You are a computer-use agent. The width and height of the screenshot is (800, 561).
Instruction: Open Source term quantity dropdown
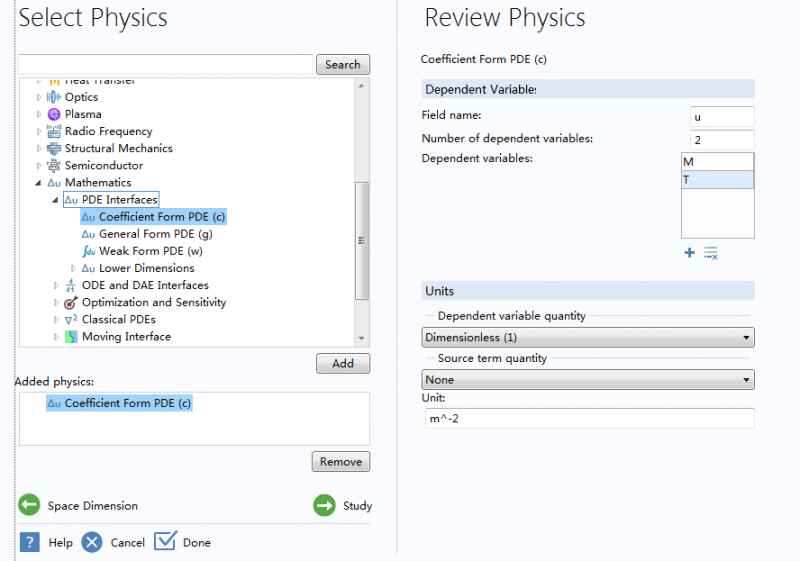(588, 380)
